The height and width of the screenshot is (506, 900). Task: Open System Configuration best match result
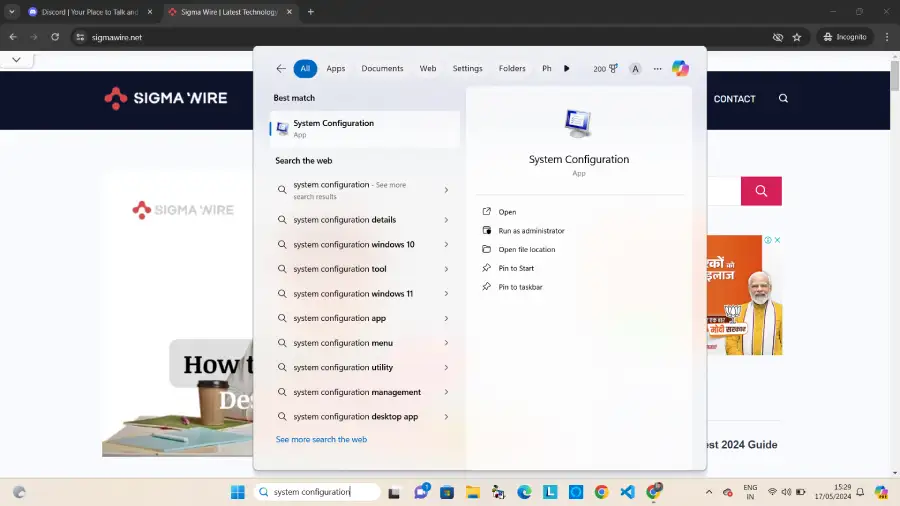pos(364,129)
